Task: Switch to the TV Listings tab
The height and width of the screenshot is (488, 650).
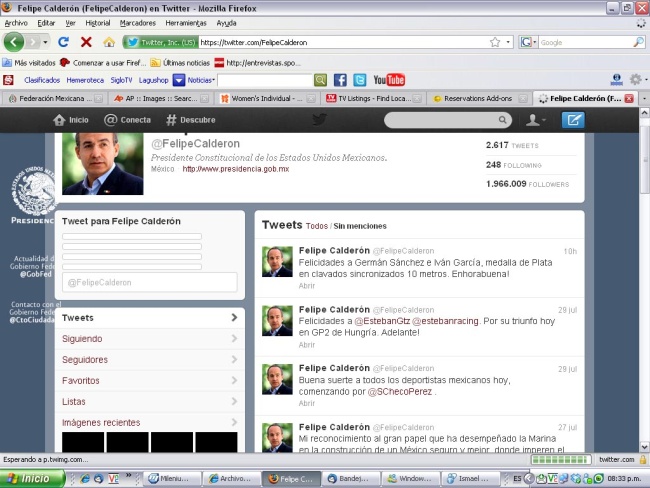Action: 369,98
